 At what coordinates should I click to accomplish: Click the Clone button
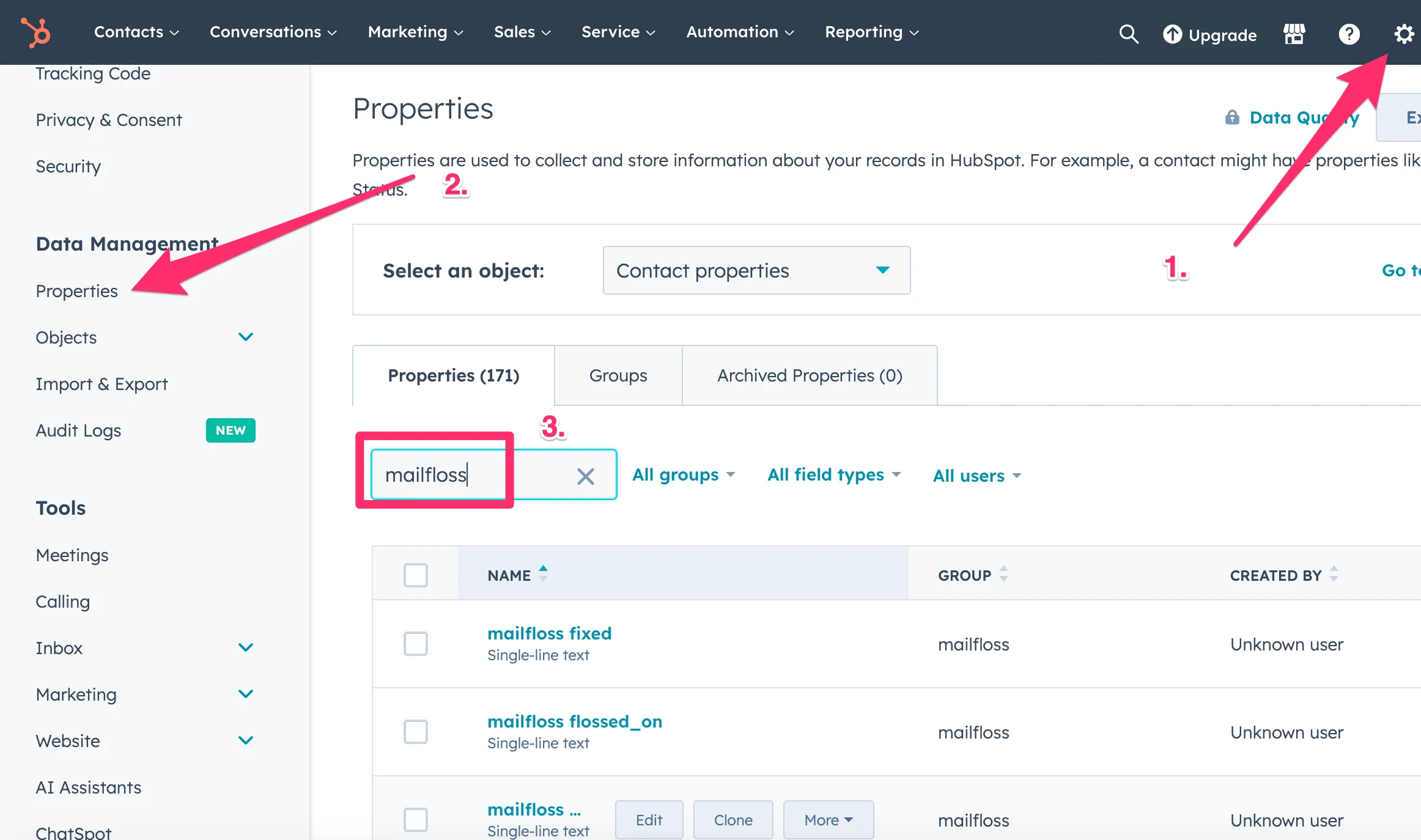(x=733, y=820)
